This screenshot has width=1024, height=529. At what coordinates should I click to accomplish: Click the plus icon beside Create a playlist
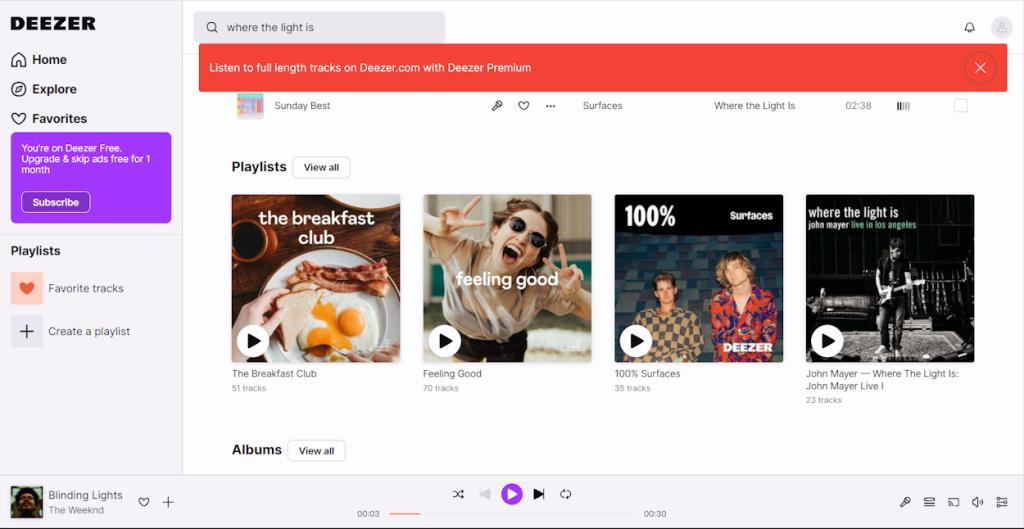click(x=27, y=331)
